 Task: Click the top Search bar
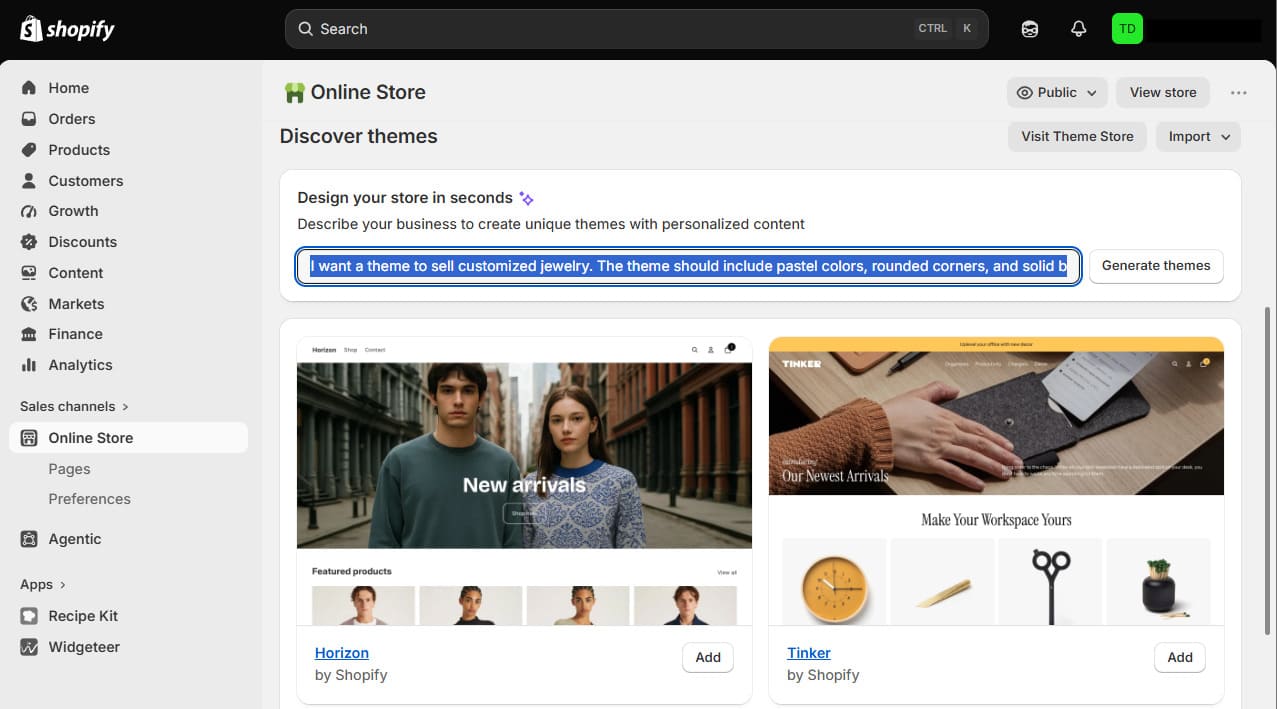(x=637, y=29)
